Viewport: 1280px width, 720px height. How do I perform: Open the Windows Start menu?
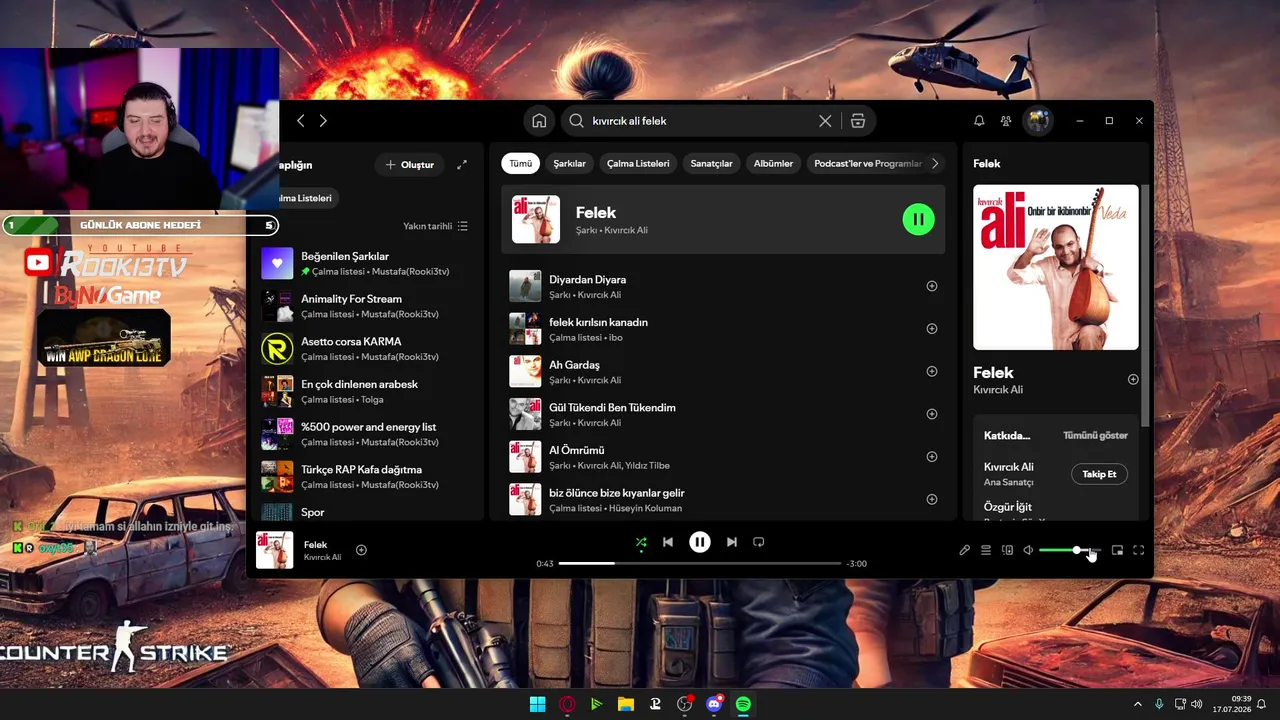(x=537, y=704)
